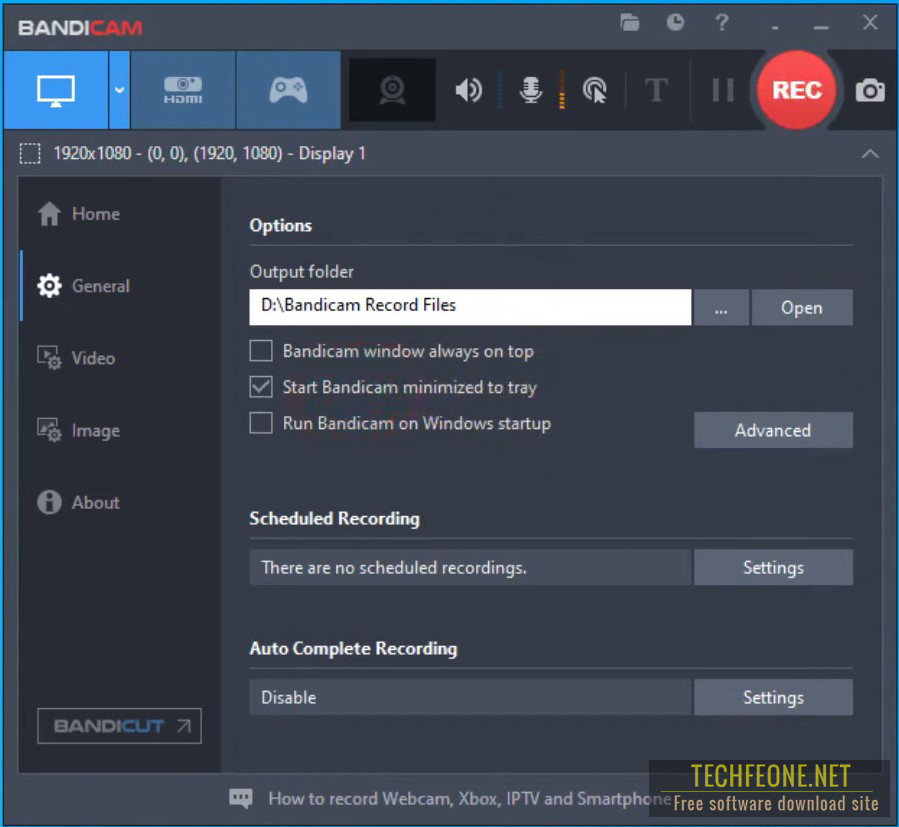Select Screen Recording mode monitor icon
Image resolution: width=899 pixels, height=827 pixels.
[56, 90]
